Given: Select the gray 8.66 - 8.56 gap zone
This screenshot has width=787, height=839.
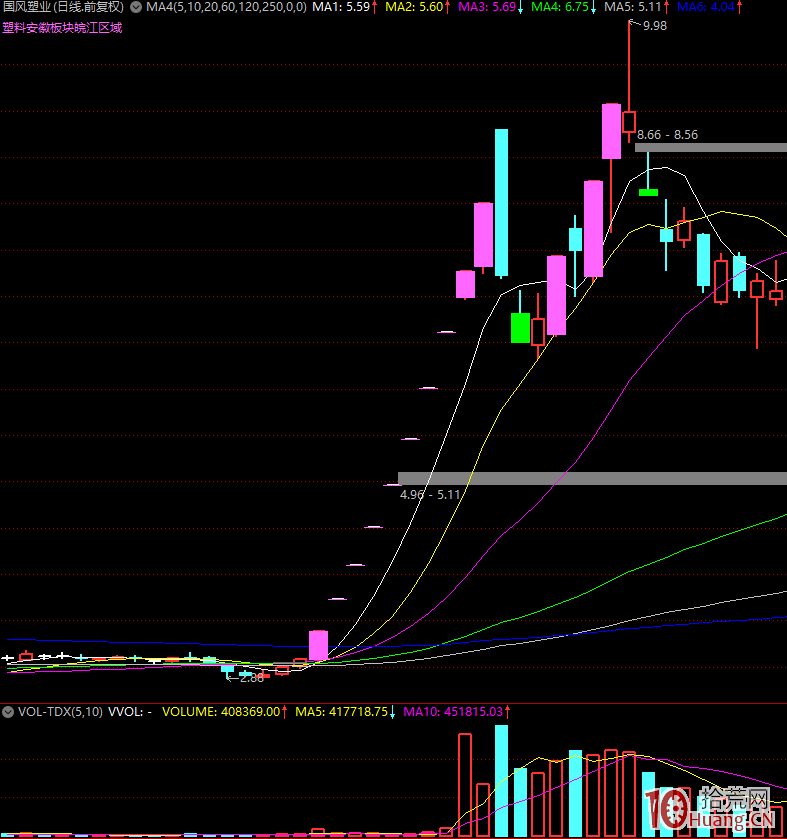Looking at the screenshot, I should 710,148.
